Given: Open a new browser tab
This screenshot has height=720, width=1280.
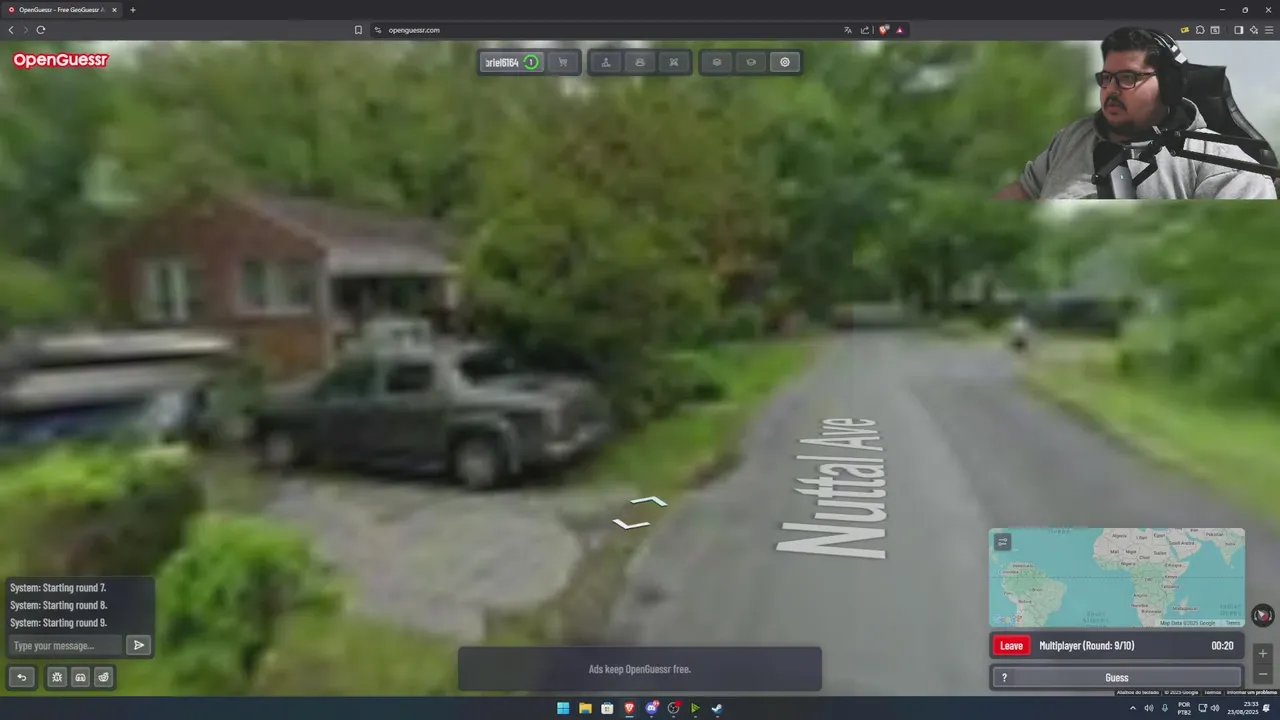Looking at the screenshot, I should (x=133, y=10).
